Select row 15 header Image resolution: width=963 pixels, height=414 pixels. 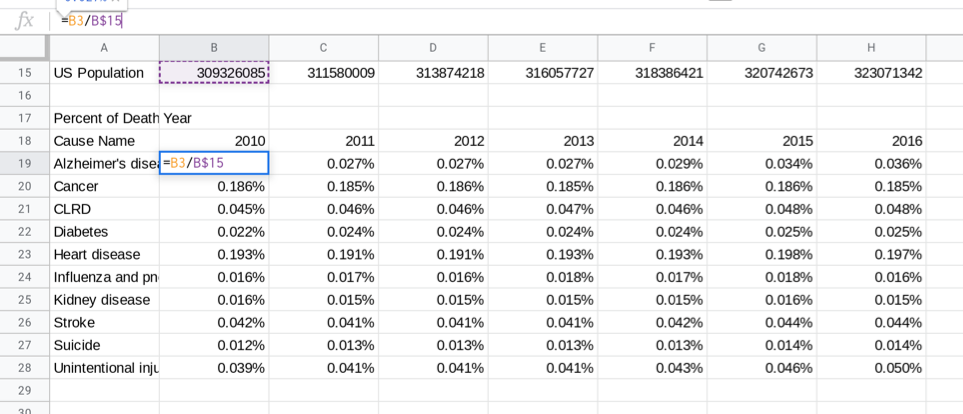tap(24, 73)
